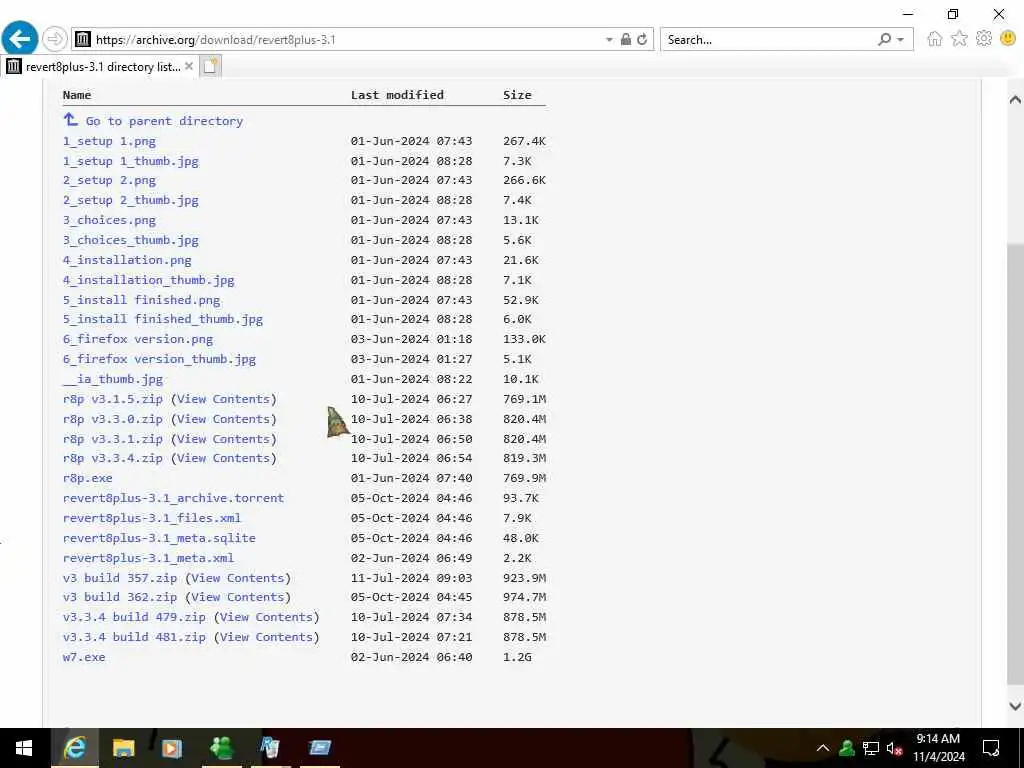
Task: Close the revert8plus-3.1 tab with its X
Action: 189,66
